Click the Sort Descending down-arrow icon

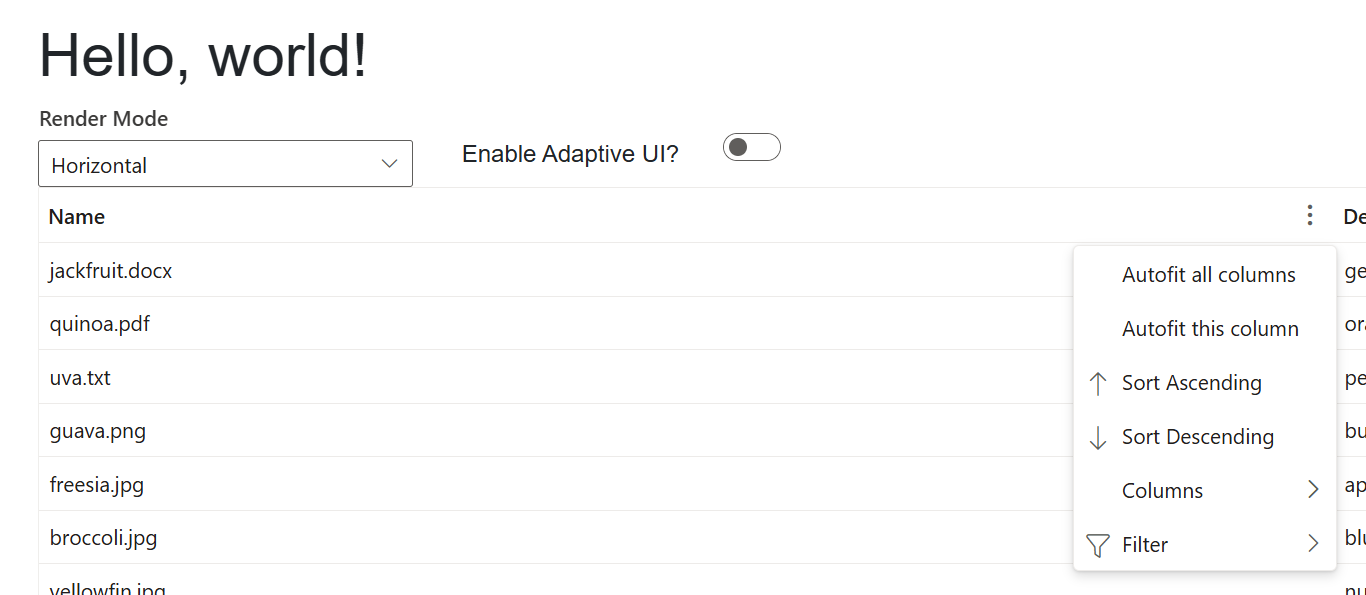(1097, 437)
